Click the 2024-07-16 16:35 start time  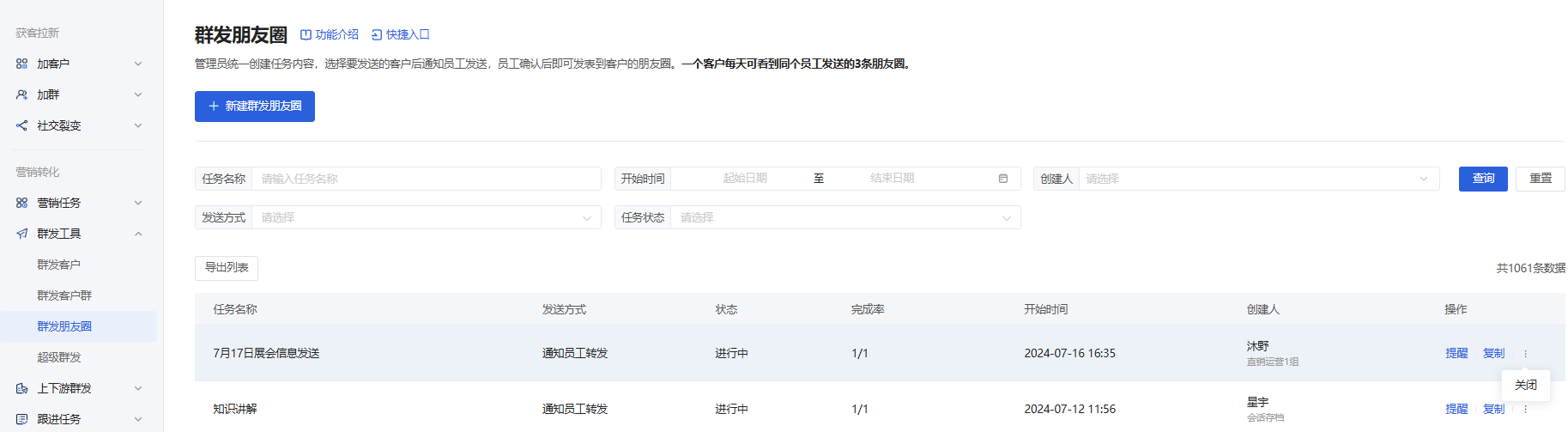1069,354
